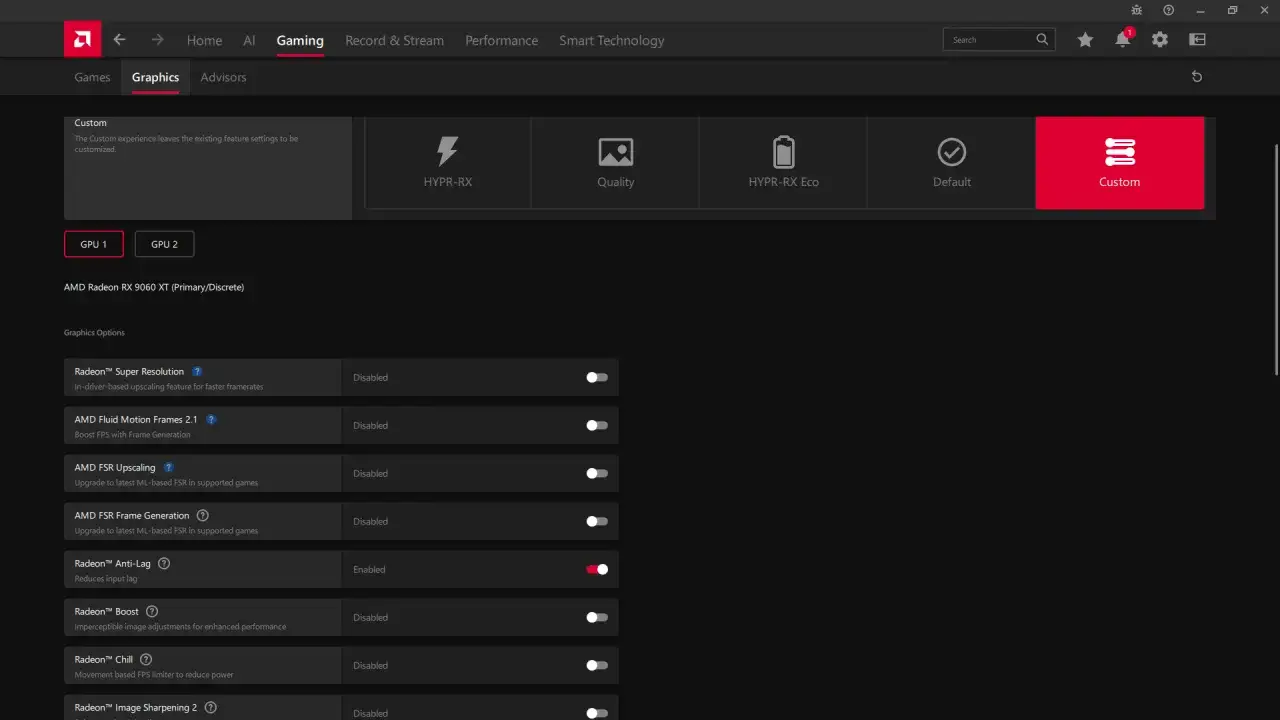Select the Graphics sub-tab
The height and width of the screenshot is (720, 1280).
click(155, 77)
